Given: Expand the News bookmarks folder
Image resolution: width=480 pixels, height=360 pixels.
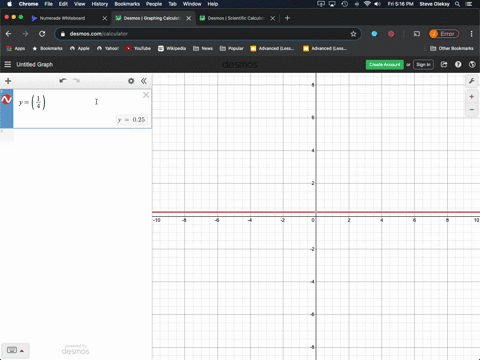Looking at the screenshot, I should click(x=203, y=48).
